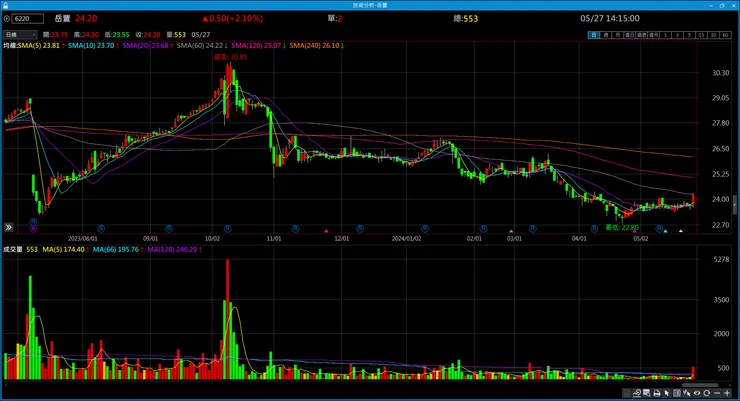740x401 pixels.
Task: Click the circular refresh icon
Action: click(706, 393)
